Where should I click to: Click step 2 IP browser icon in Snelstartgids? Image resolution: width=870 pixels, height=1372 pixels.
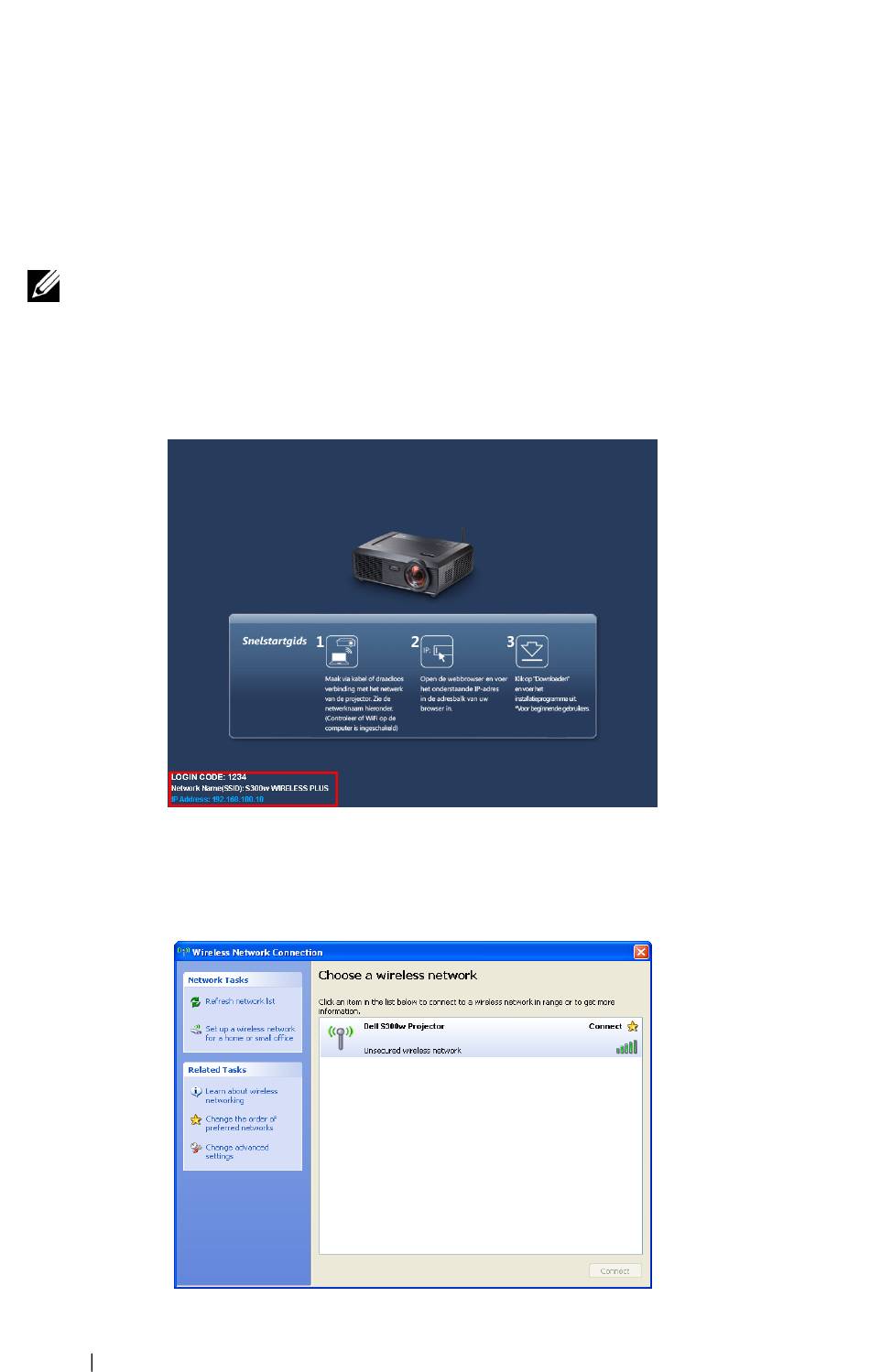[438, 652]
